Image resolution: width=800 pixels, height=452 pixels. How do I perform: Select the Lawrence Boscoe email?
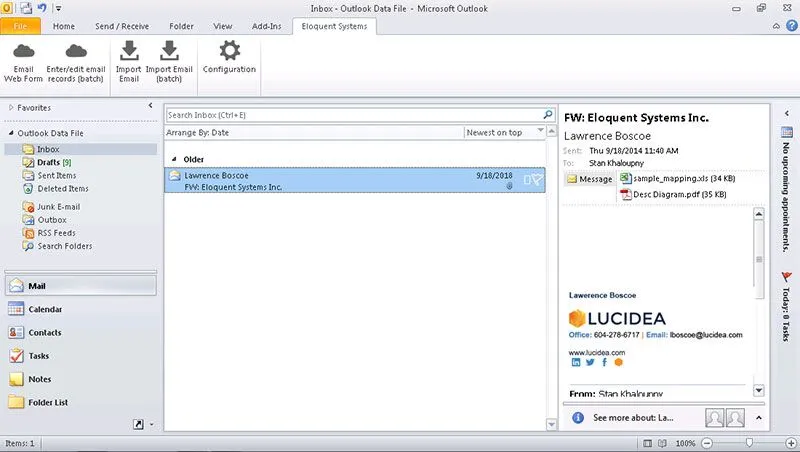coord(355,181)
